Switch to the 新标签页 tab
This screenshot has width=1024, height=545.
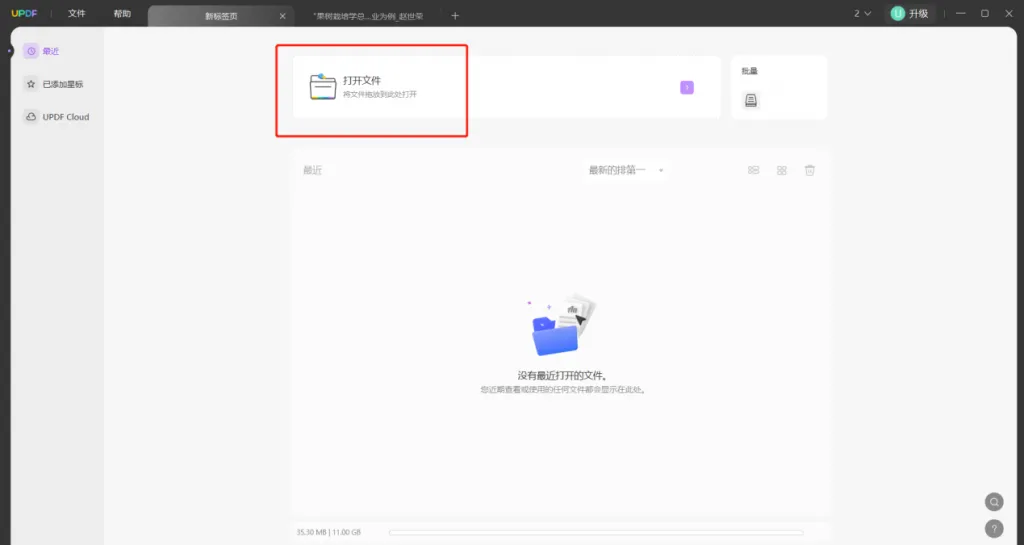pyautogui.click(x=221, y=16)
